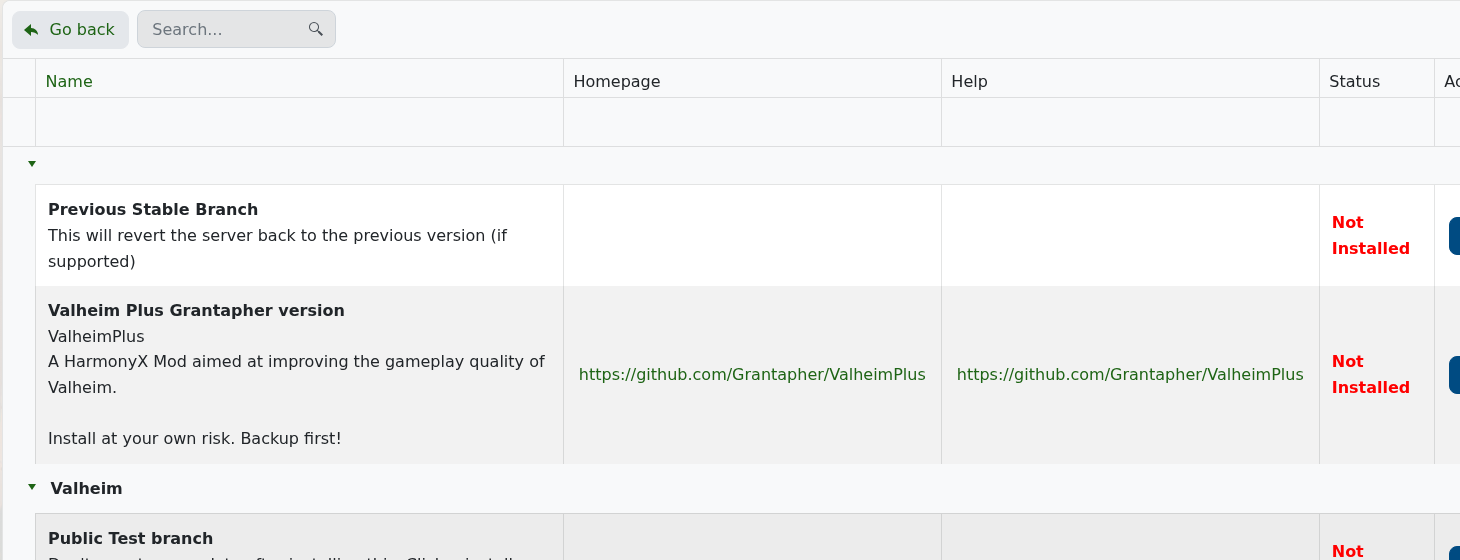The height and width of the screenshot is (560, 1460).
Task: Collapse the Valheim group arrow
Action: [x=32, y=487]
